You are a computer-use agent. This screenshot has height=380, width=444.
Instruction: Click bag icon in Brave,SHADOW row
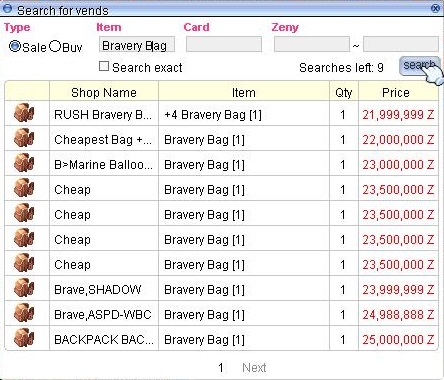click(x=24, y=288)
